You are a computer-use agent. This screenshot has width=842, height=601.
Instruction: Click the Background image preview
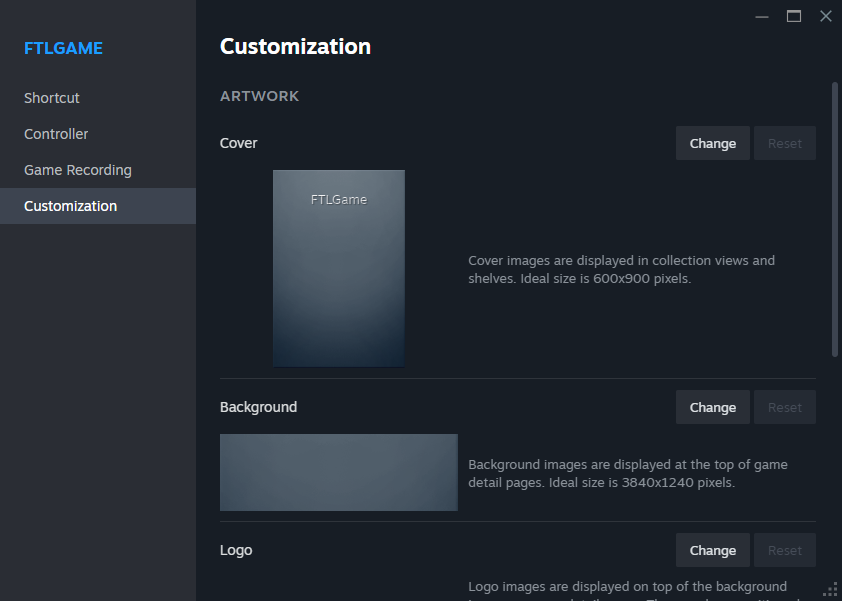339,472
